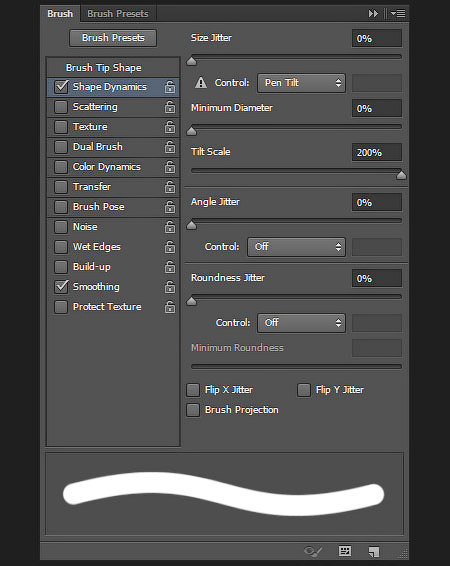
Task: Select the Scattering section label
Action: tap(95, 107)
